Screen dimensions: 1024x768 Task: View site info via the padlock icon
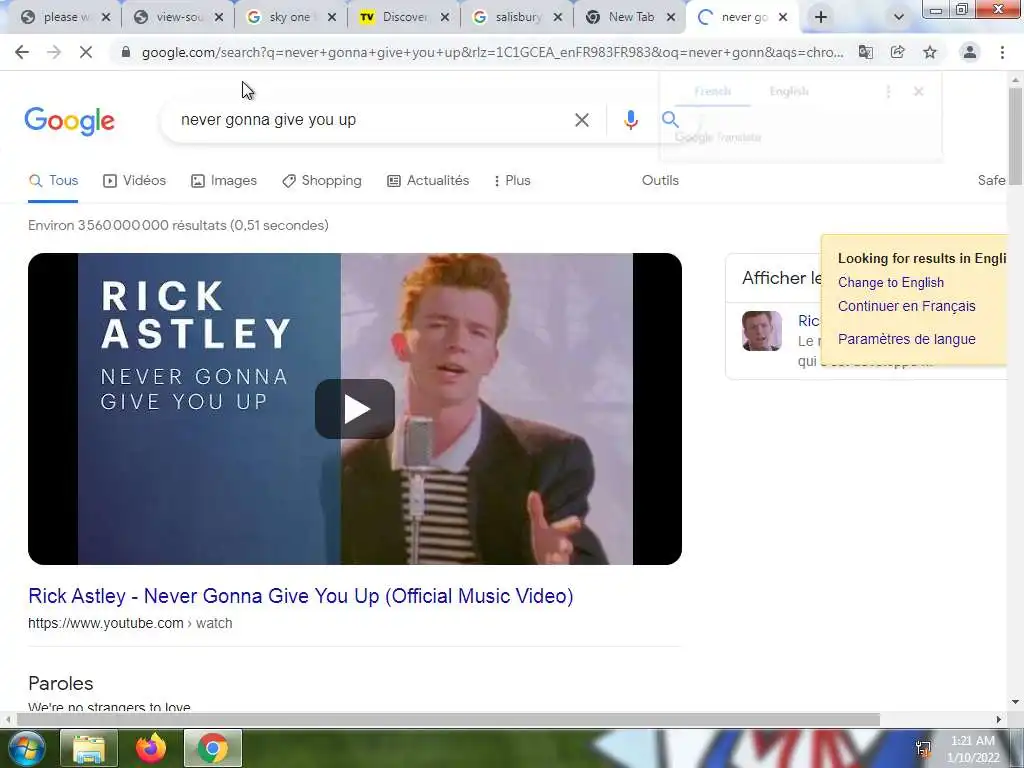[x=126, y=52]
